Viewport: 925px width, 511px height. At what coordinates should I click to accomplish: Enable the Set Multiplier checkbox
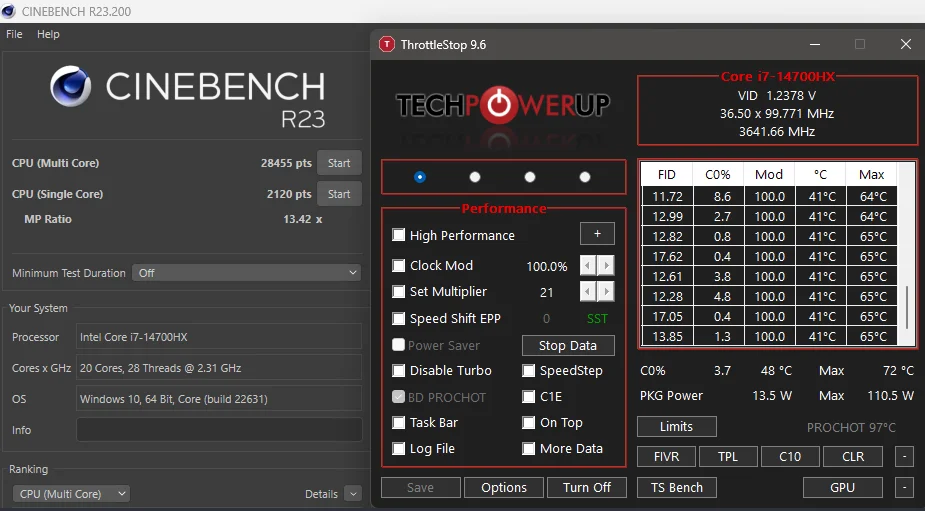(399, 291)
